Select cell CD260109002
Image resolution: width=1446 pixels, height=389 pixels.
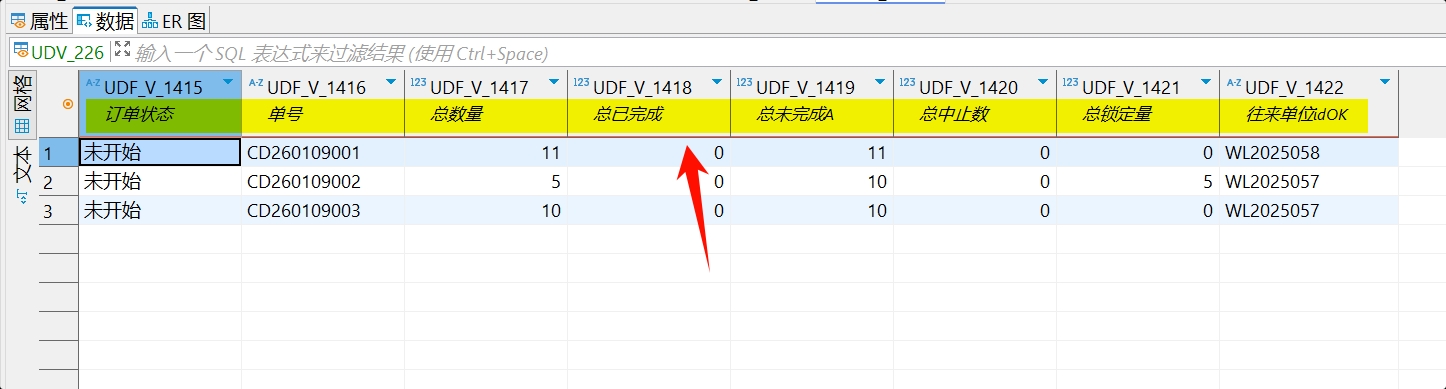(323, 182)
